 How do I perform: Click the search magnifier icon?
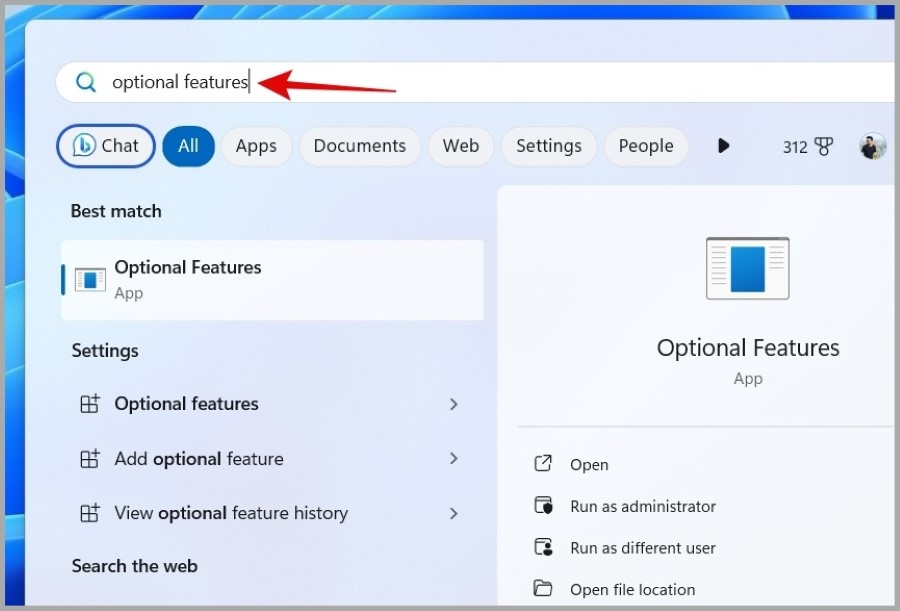pyautogui.click(x=86, y=82)
